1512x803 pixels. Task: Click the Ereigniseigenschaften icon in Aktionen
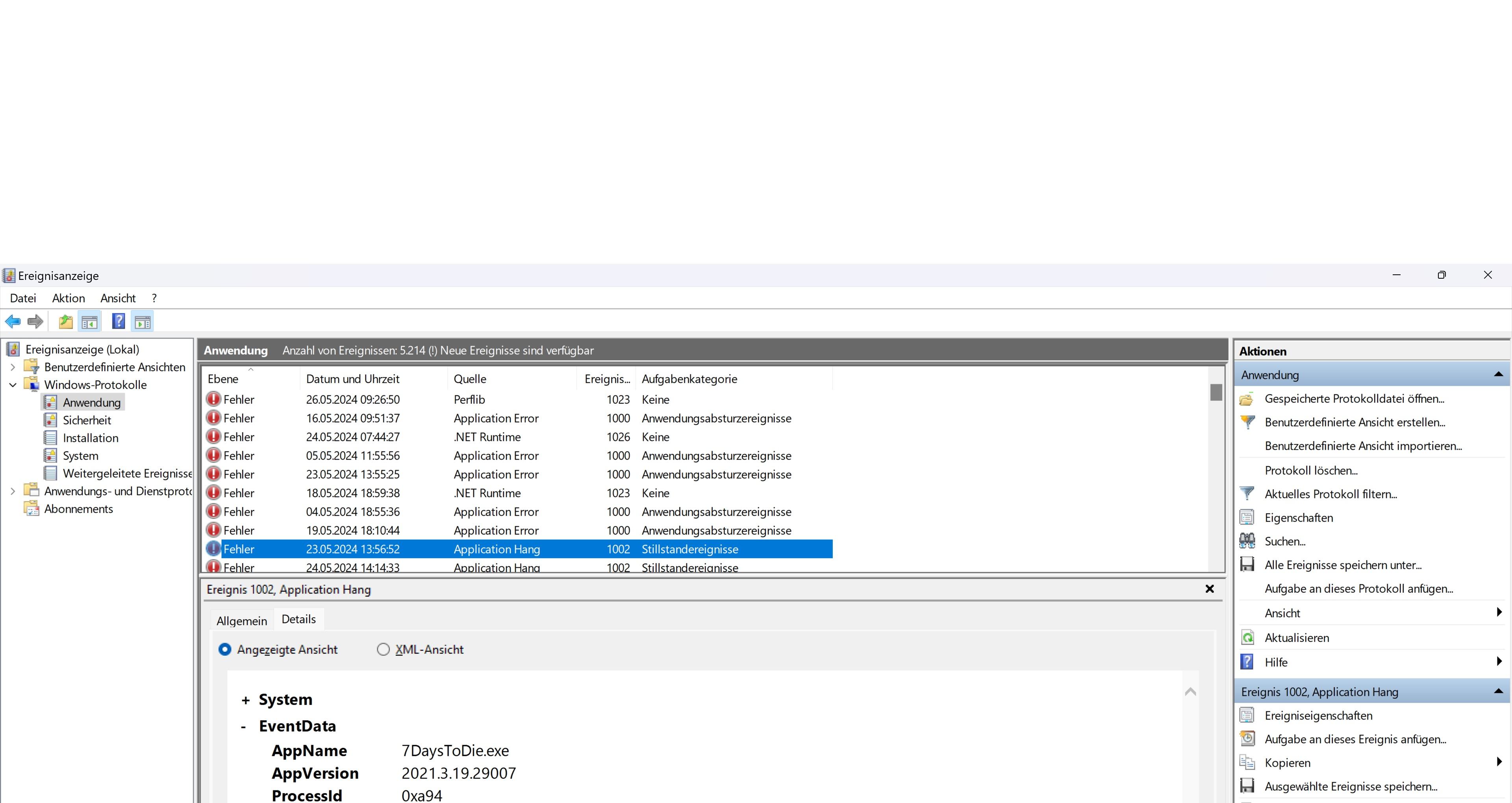[1247, 716]
